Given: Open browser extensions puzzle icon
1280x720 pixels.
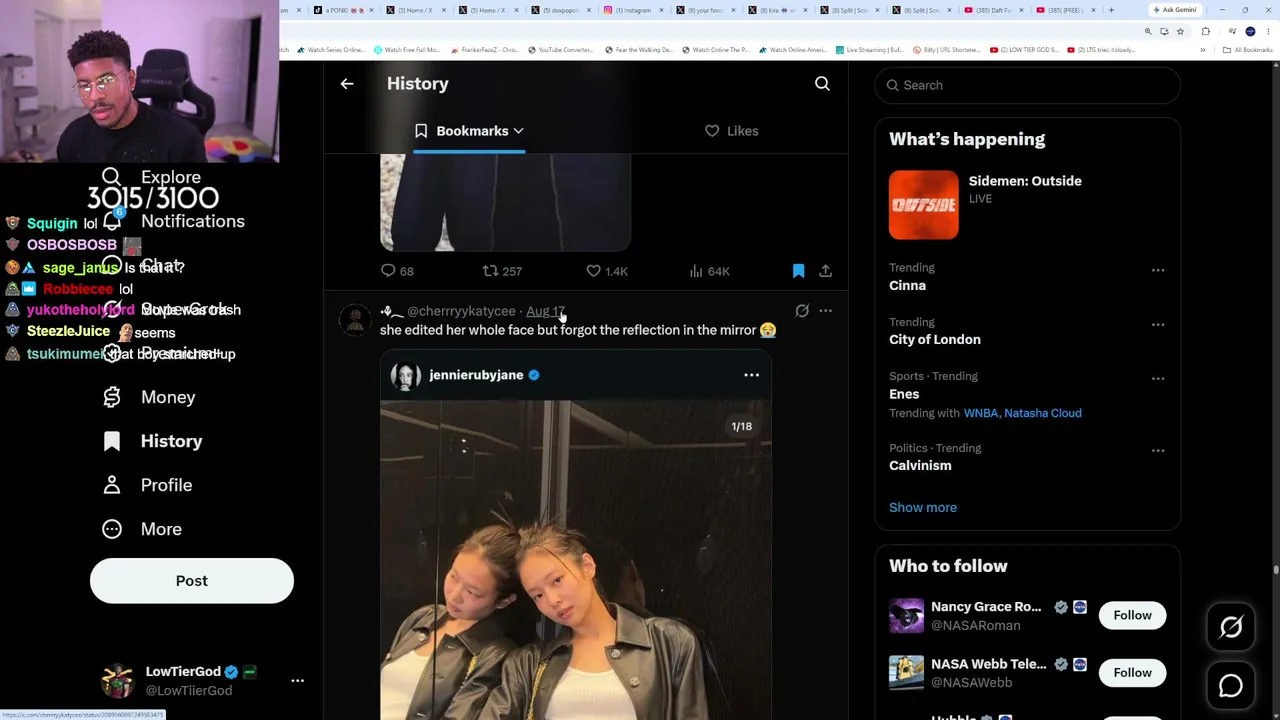Looking at the screenshot, I should click(x=1205, y=31).
